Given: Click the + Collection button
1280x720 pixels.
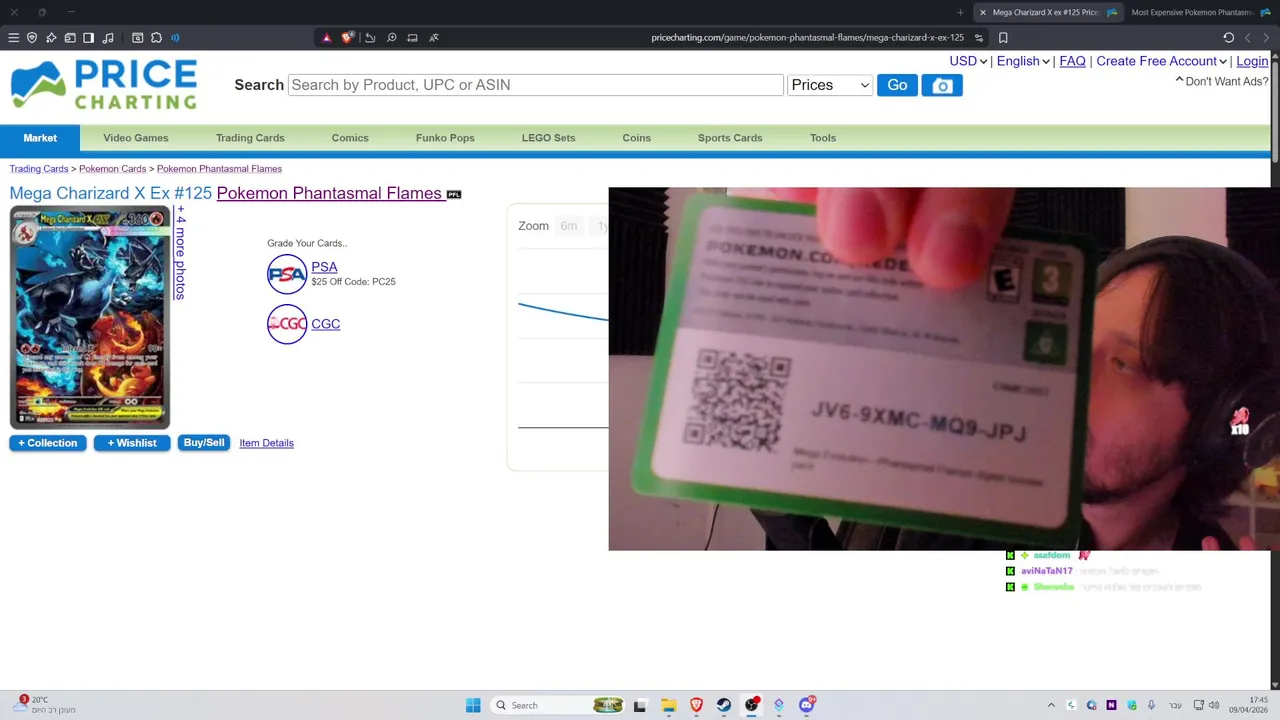Looking at the screenshot, I should coord(48,443).
